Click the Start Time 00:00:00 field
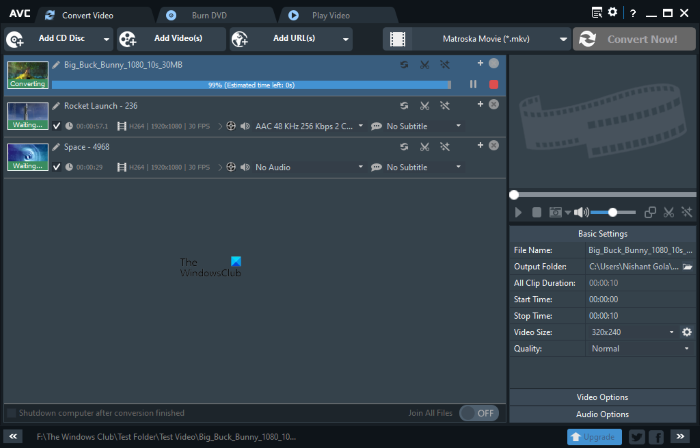The width and height of the screenshot is (700, 448). (x=641, y=299)
